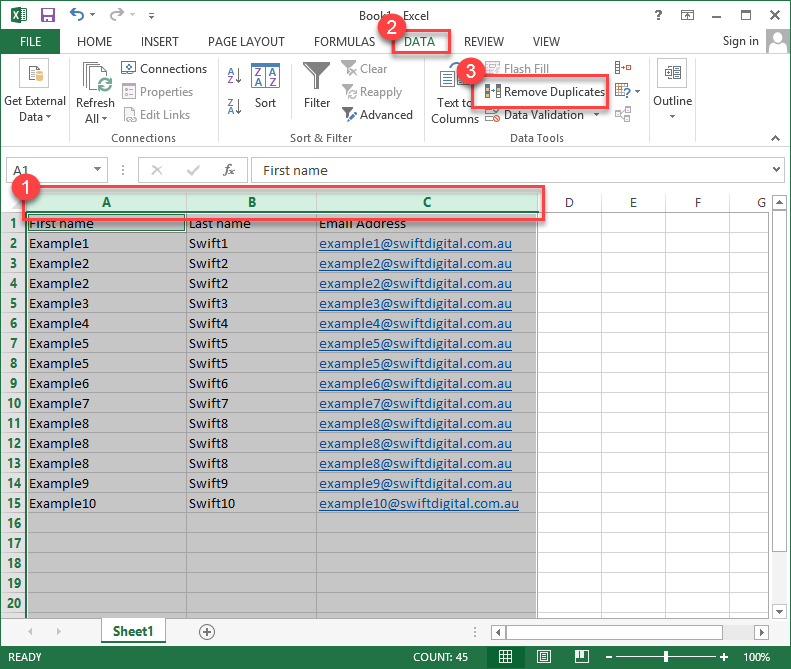Collapse the ribbon
Viewport: 791px width, 669px height.
pos(775,138)
